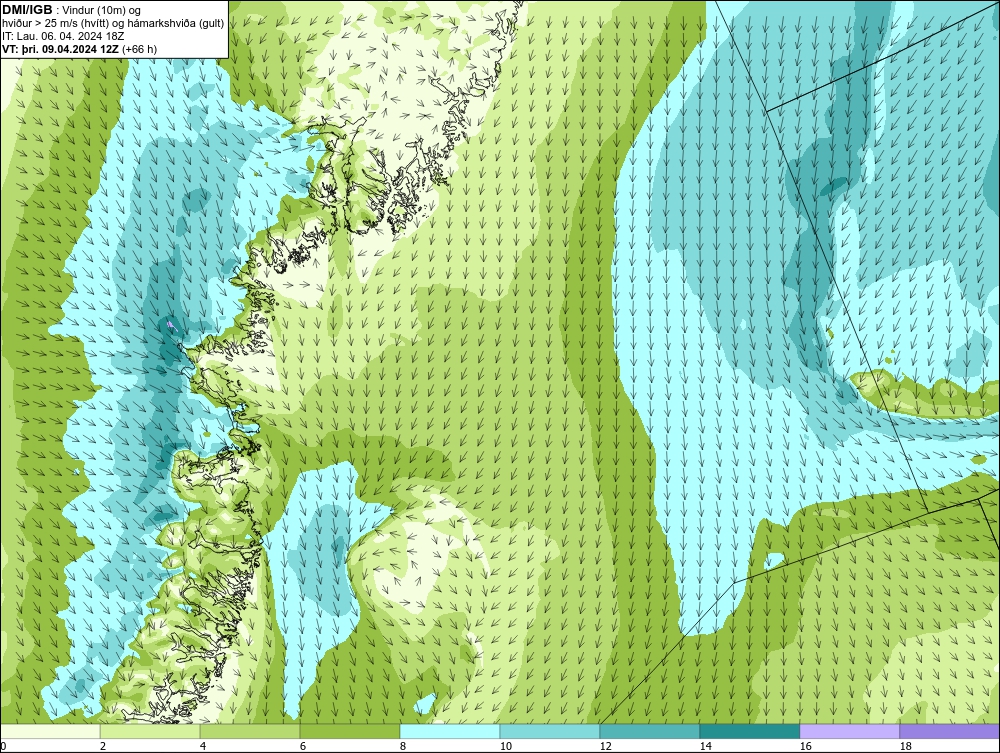Click the 10–12 m/s turquoise swatch
This screenshot has height=753, width=1000.
(x=550, y=731)
